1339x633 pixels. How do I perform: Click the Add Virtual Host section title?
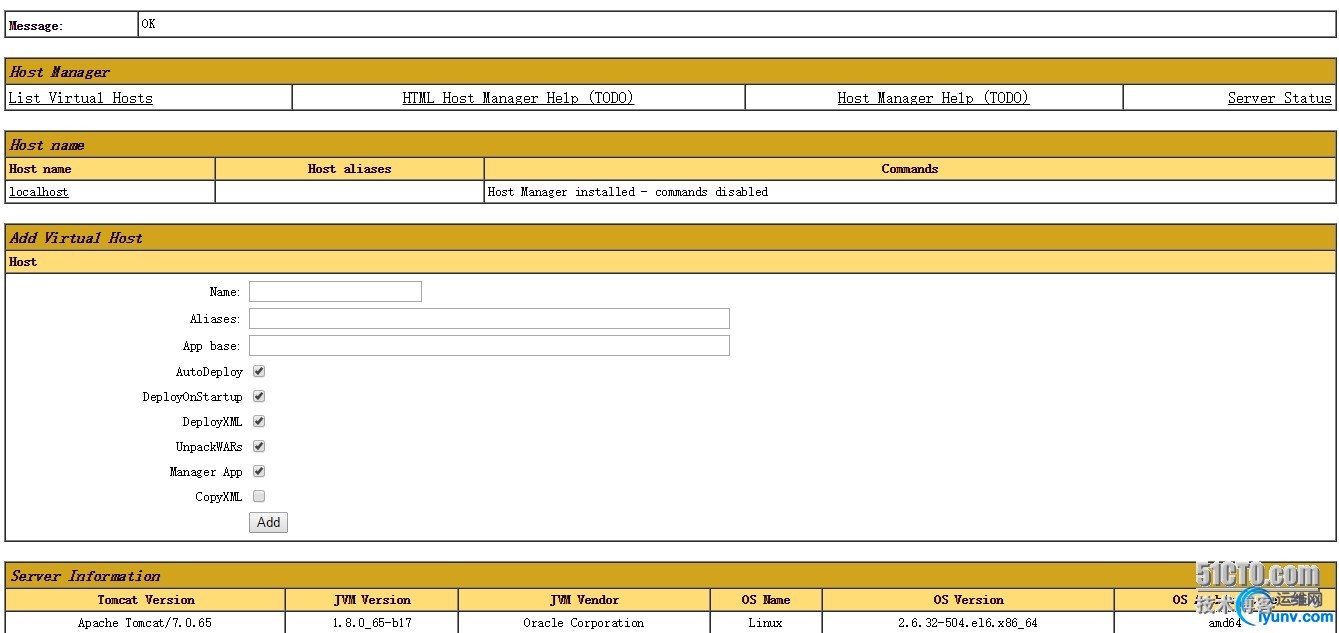[x=76, y=238]
